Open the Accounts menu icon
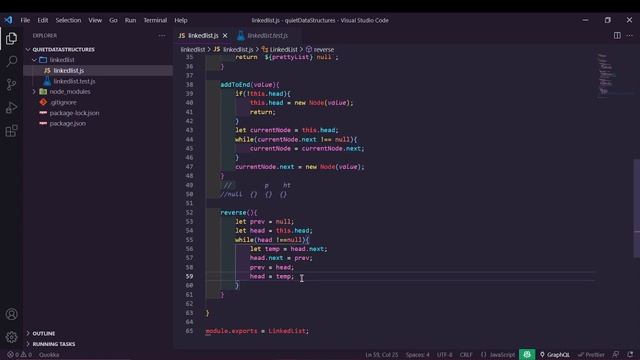640x360 pixels. pos(11,314)
